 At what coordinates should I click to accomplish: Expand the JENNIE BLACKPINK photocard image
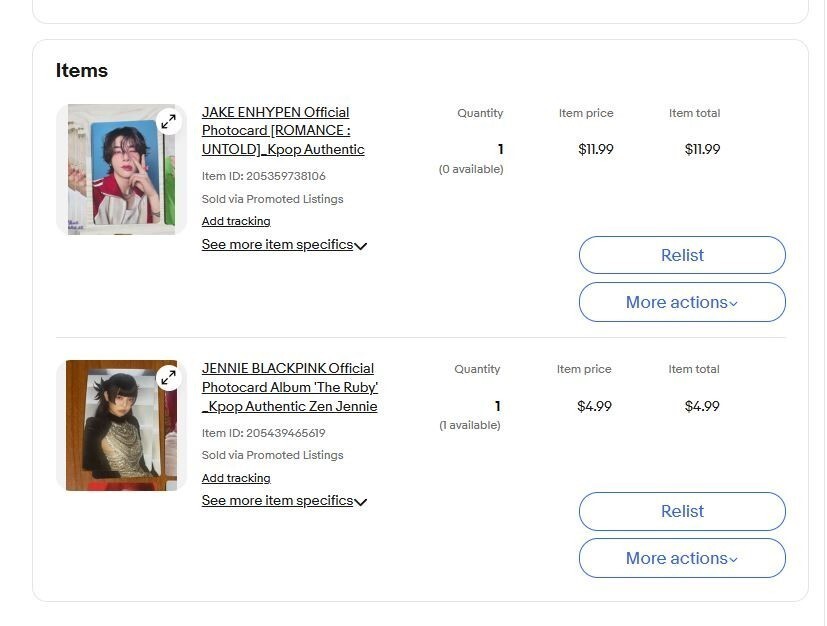click(168, 378)
